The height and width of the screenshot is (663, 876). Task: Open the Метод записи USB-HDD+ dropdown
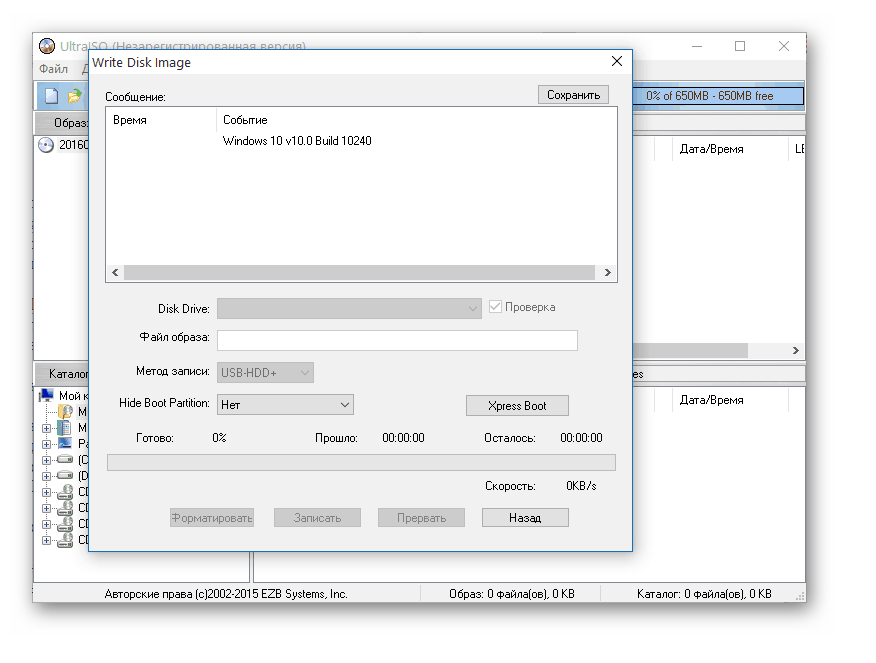265,373
